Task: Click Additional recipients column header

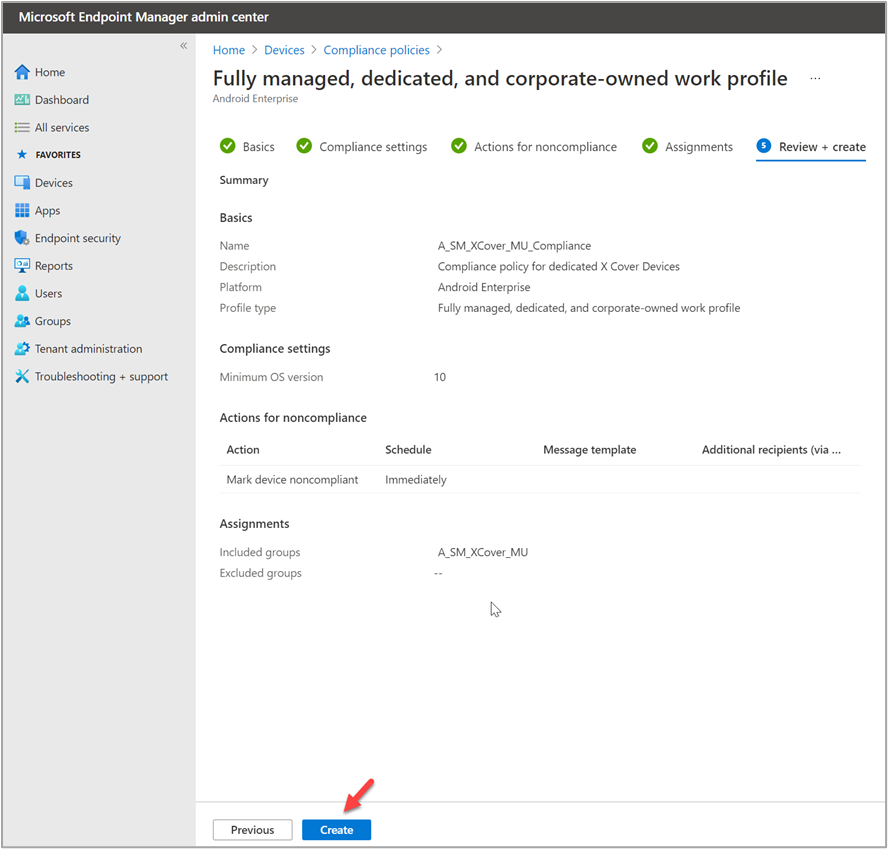Action: pos(771,450)
